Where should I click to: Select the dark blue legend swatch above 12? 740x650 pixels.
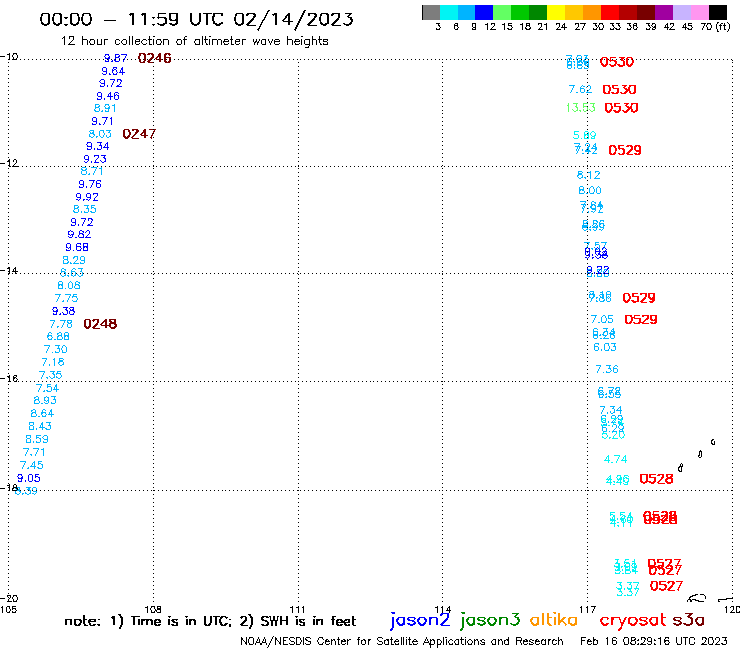pyautogui.click(x=484, y=12)
